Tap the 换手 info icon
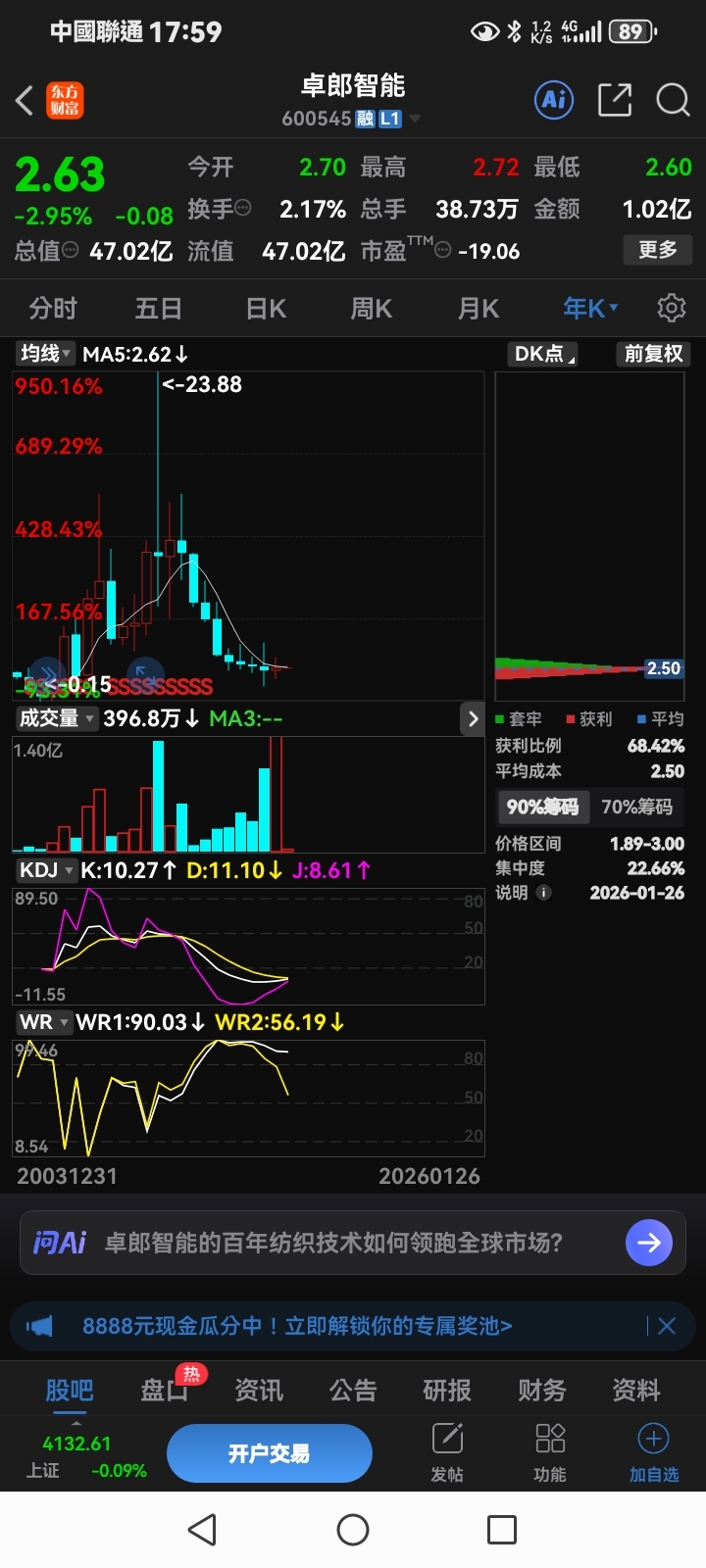706x1568 pixels. [243, 208]
